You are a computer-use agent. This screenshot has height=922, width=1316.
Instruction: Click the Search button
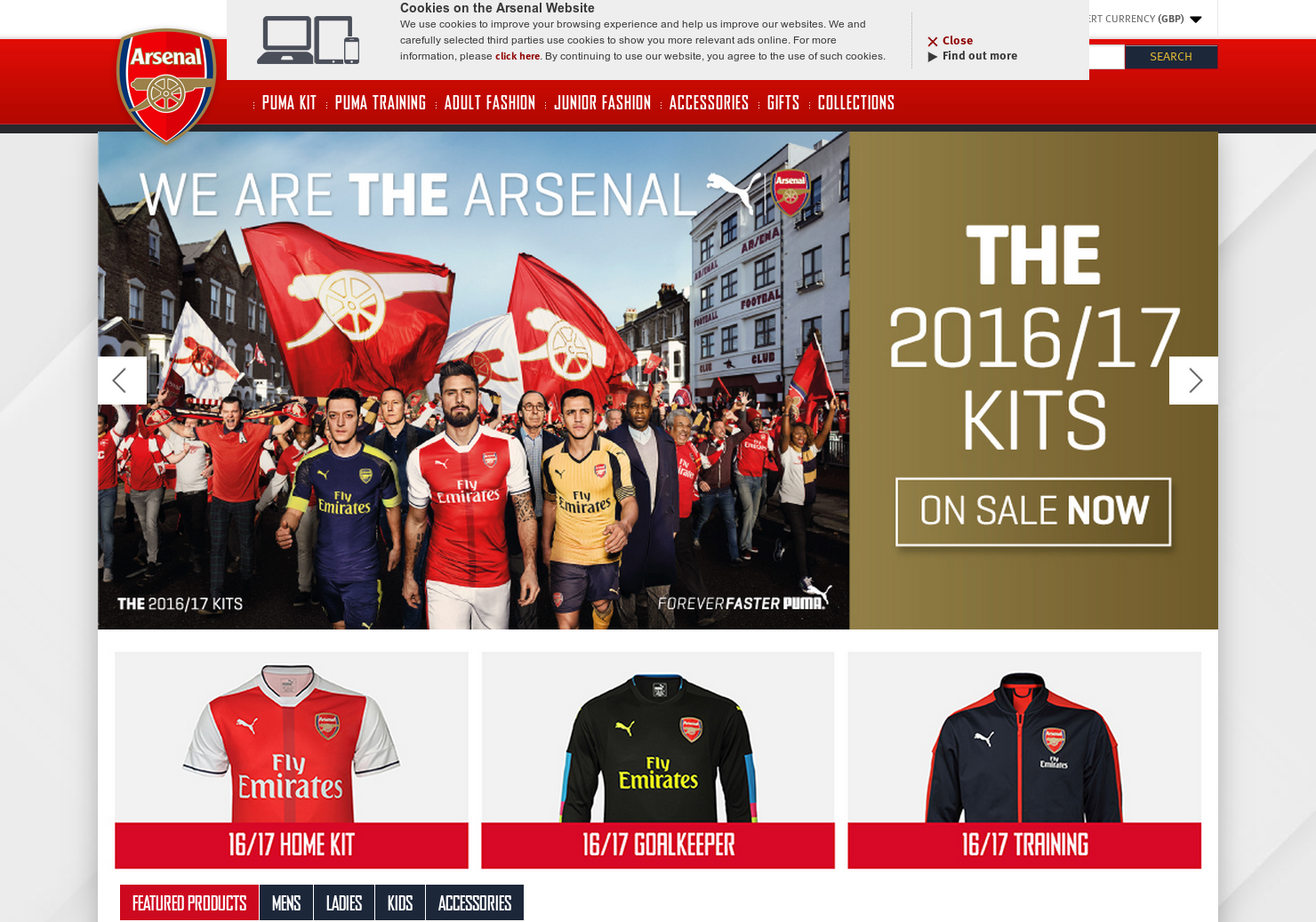coord(1170,57)
